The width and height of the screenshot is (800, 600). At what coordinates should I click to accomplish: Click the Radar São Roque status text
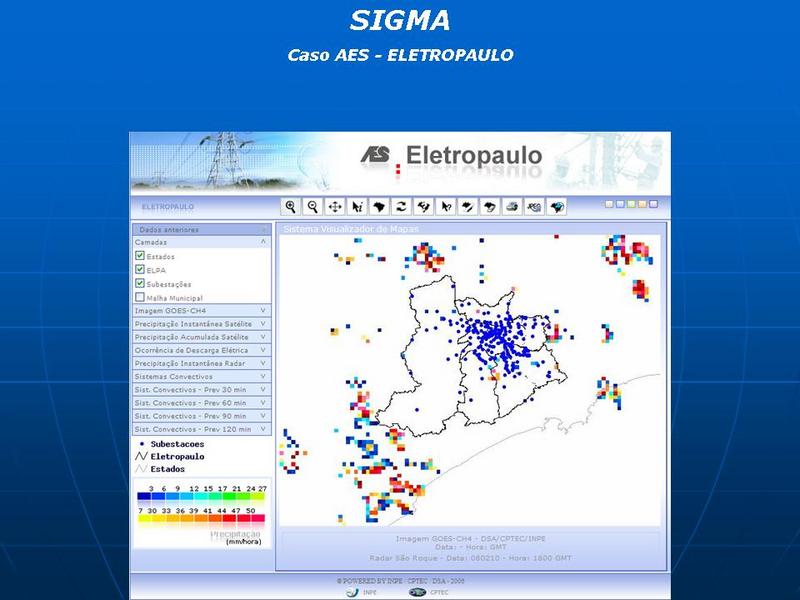click(470, 558)
